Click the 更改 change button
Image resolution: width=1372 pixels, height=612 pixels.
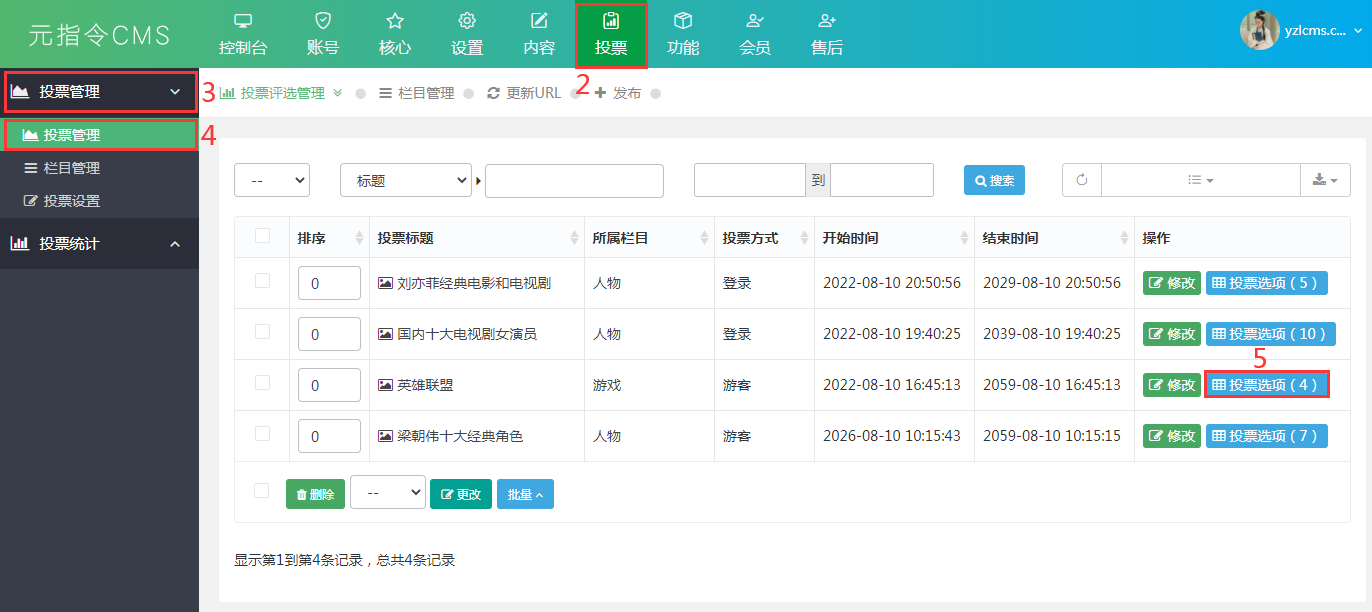pyautogui.click(x=461, y=494)
